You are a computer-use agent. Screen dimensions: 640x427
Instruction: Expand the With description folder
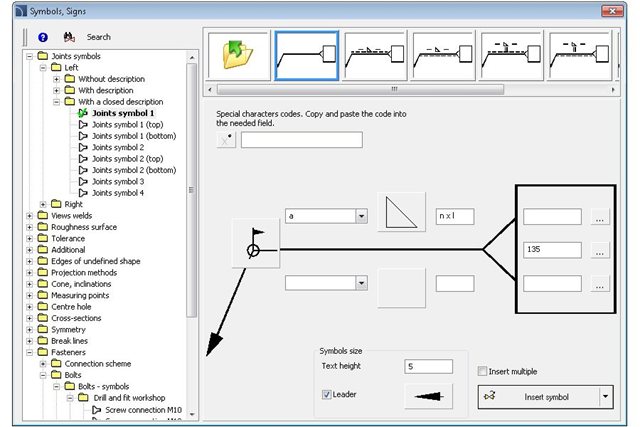coord(56,91)
